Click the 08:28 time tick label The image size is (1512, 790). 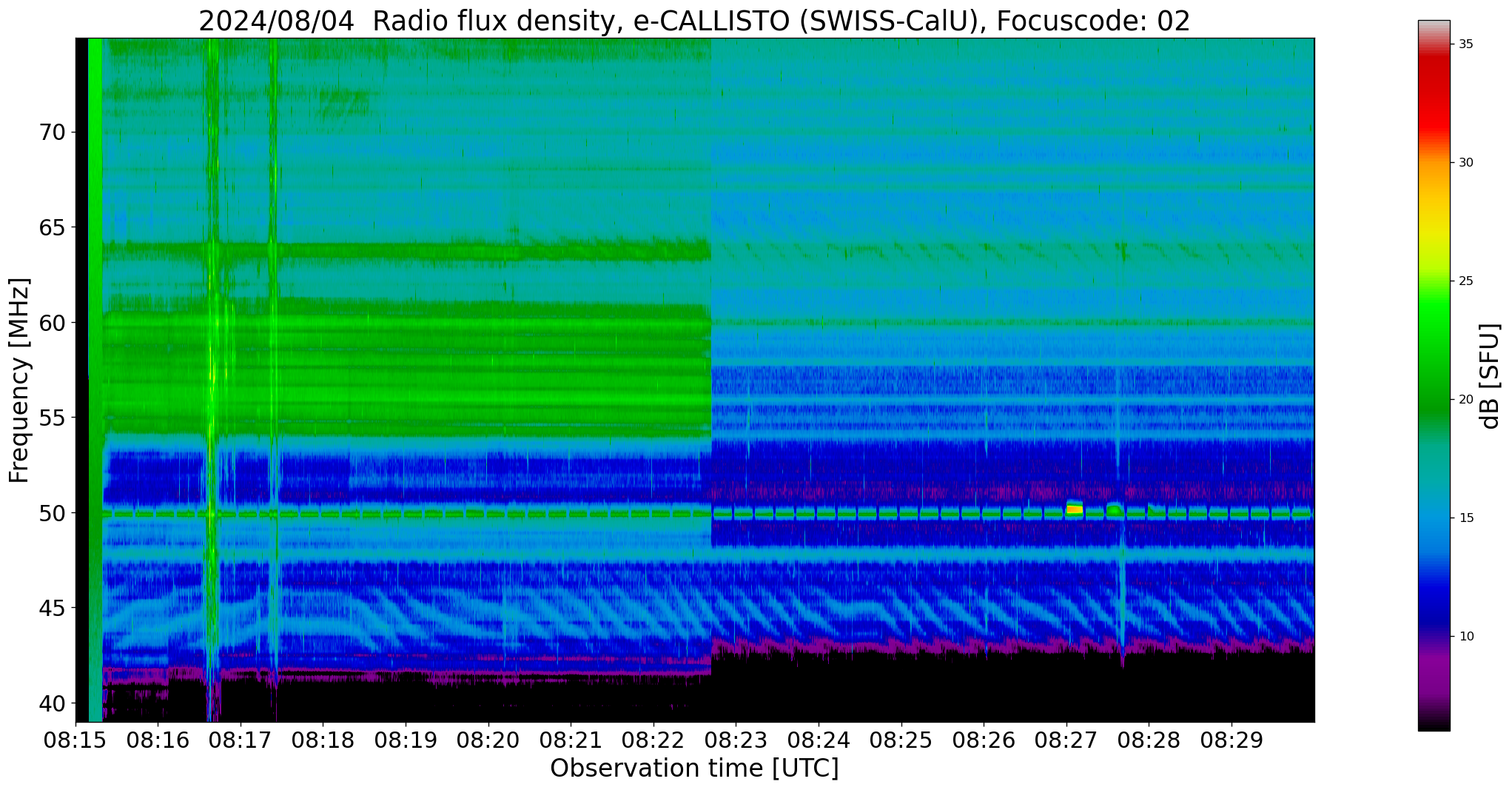[1149, 740]
